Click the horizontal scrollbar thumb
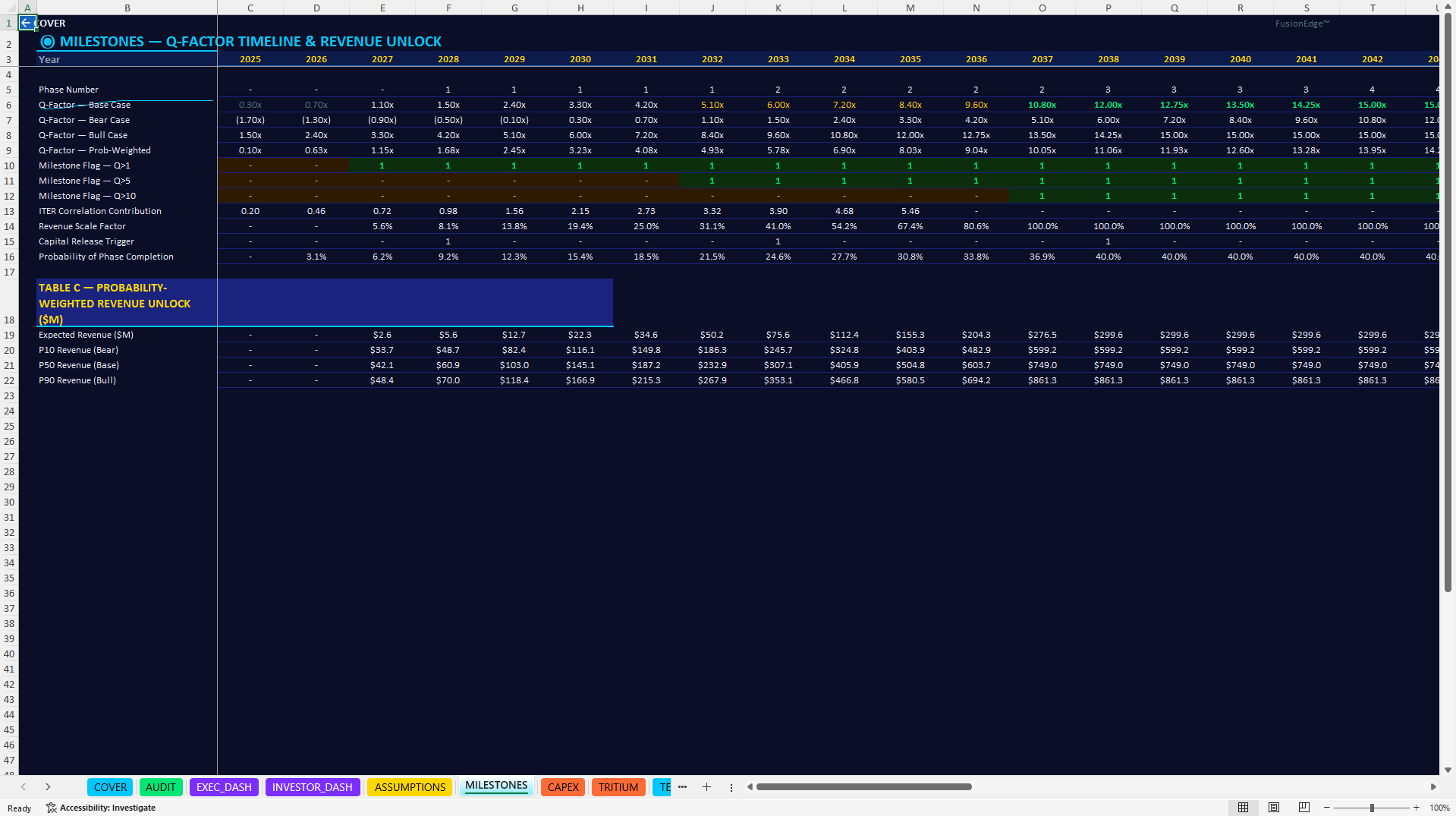 863,787
